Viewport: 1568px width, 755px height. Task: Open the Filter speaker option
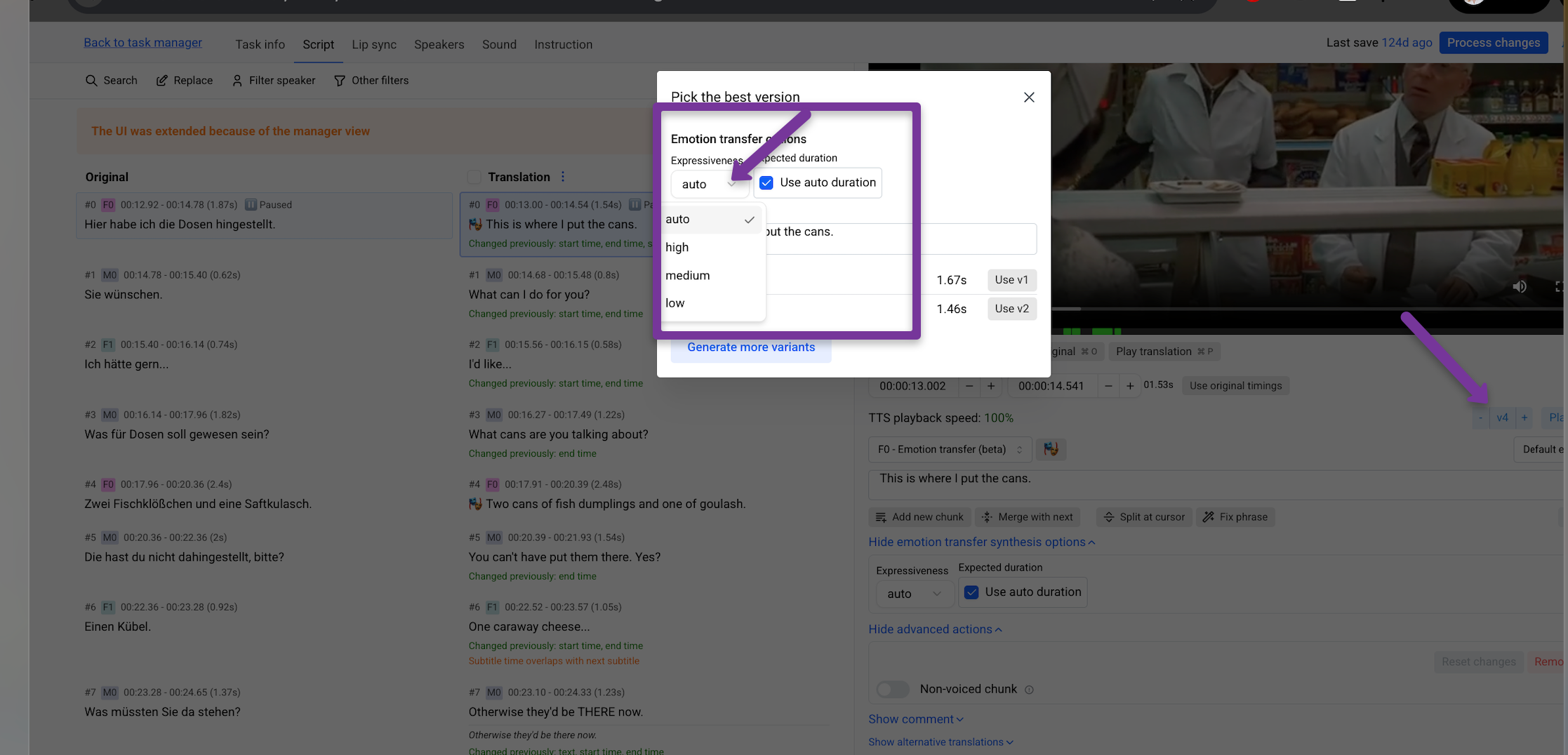click(x=274, y=81)
